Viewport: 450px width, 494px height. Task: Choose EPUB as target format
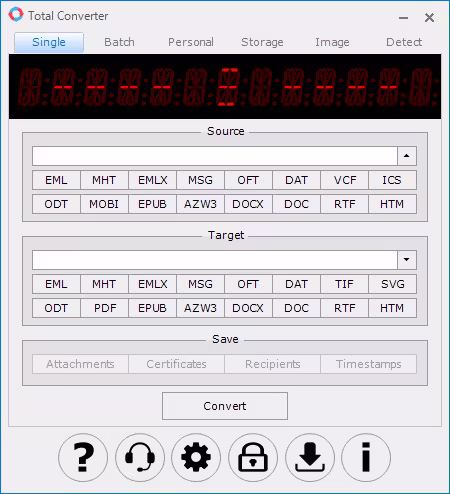[152, 308]
